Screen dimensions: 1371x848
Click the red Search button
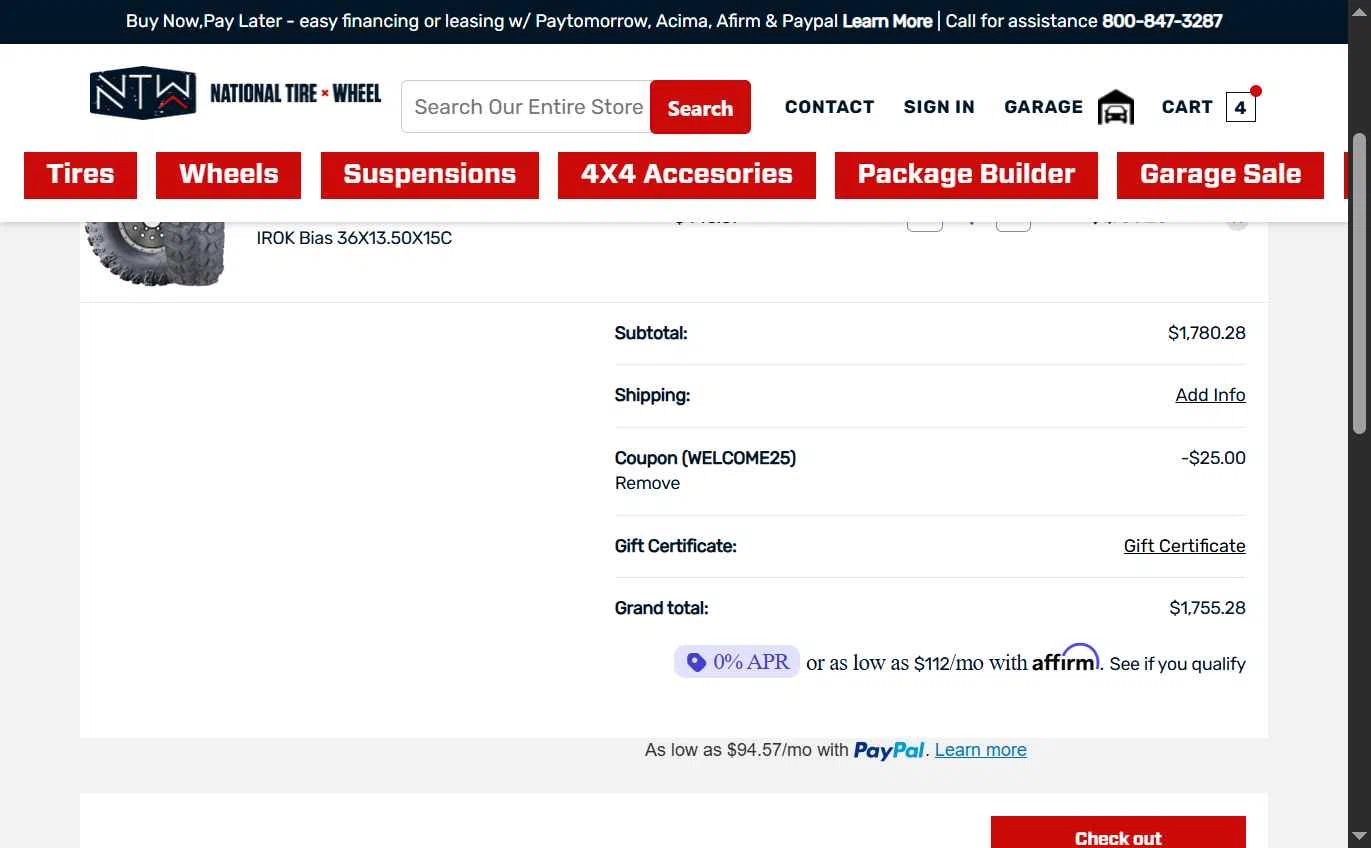[x=700, y=107]
